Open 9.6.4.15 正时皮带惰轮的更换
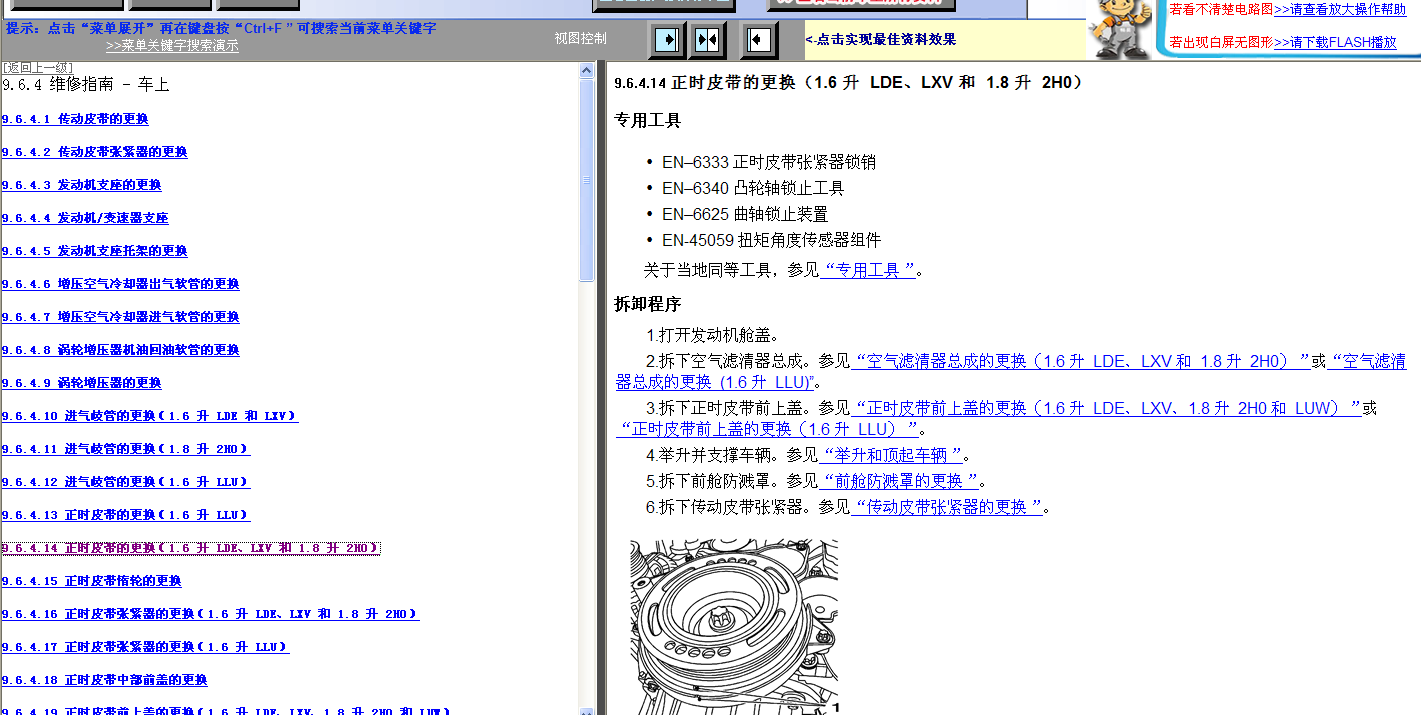The width and height of the screenshot is (1421, 715). (91, 581)
